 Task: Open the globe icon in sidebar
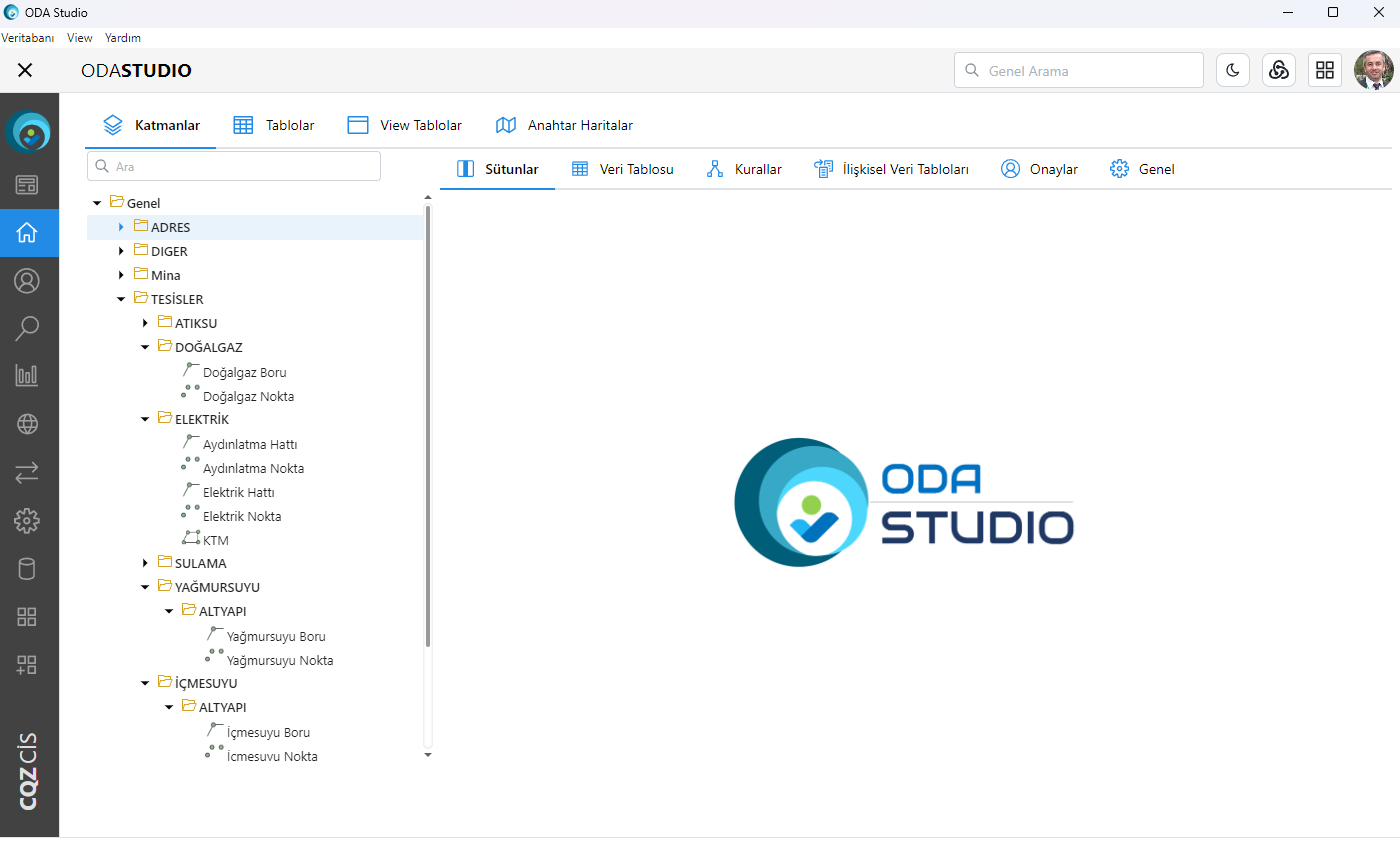(28, 424)
